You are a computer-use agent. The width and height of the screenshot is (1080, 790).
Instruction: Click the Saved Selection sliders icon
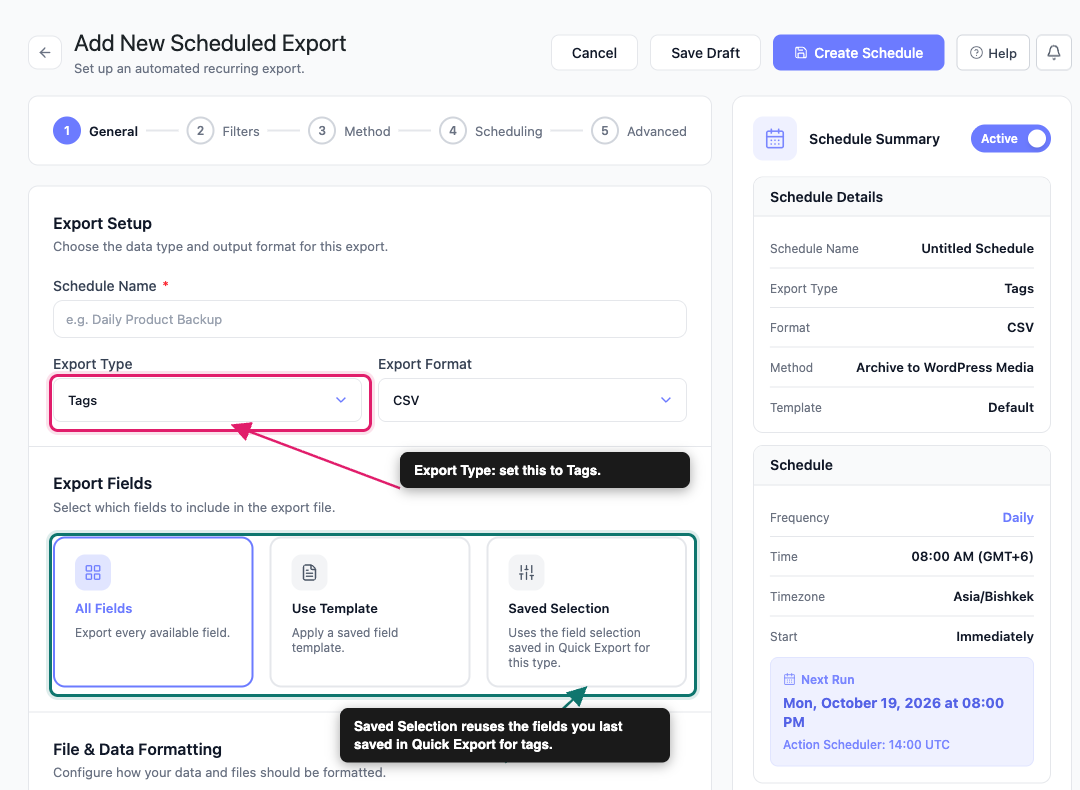[526, 572]
